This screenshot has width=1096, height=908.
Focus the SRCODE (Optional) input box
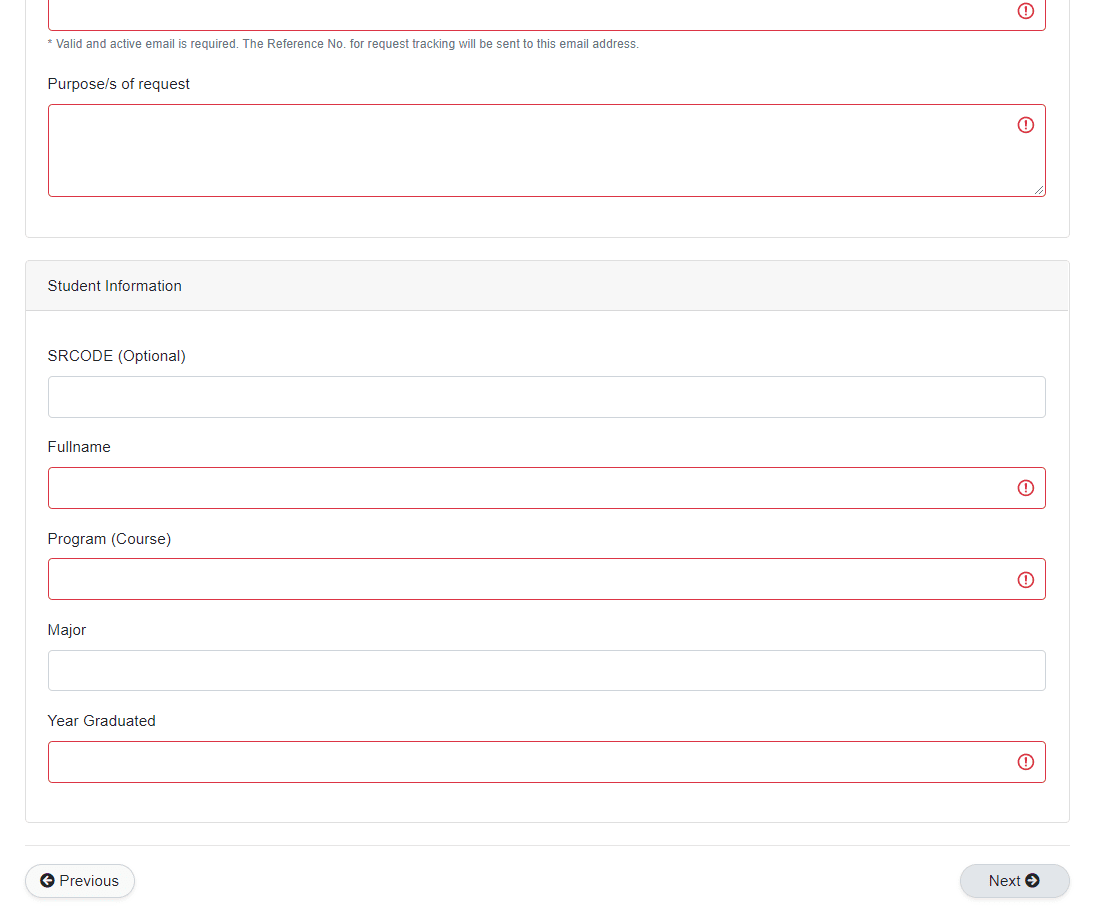[x=546, y=397]
